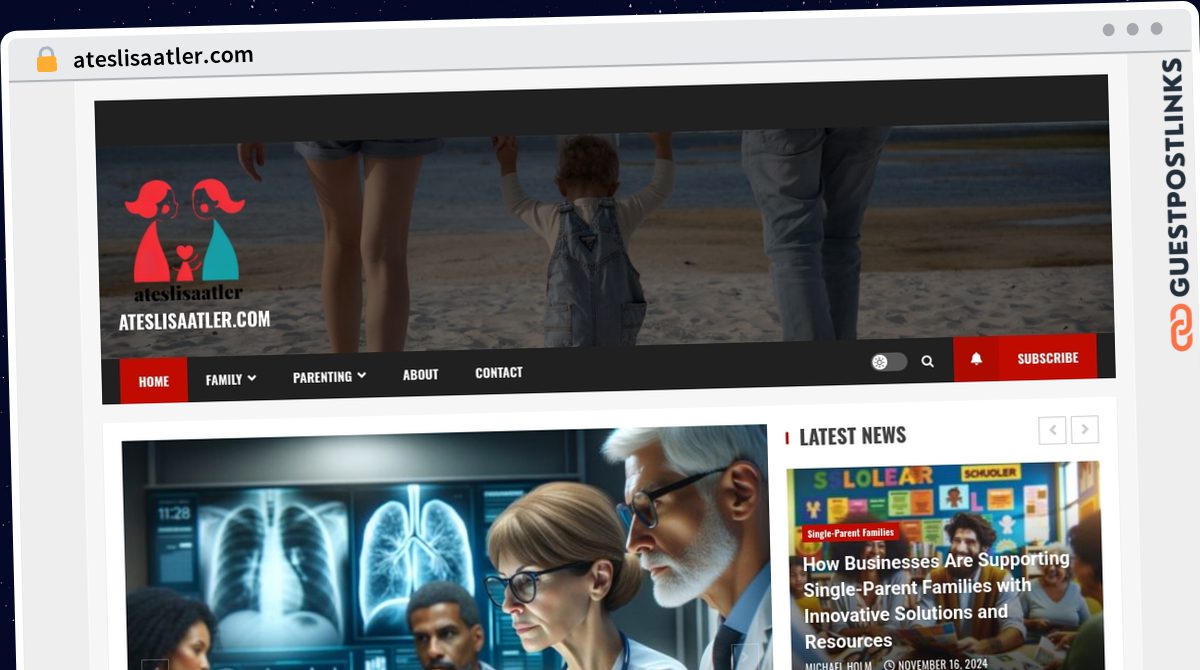Open the About page
The height and width of the screenshot is (670, 1200).
(420, 375)
